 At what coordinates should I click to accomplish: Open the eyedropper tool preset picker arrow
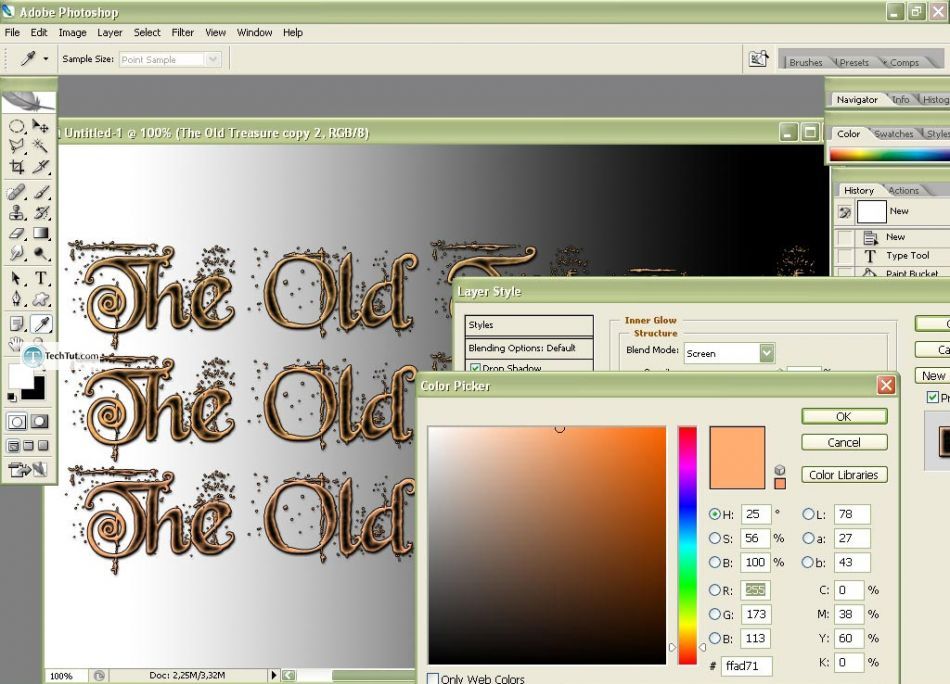(45, 60)
